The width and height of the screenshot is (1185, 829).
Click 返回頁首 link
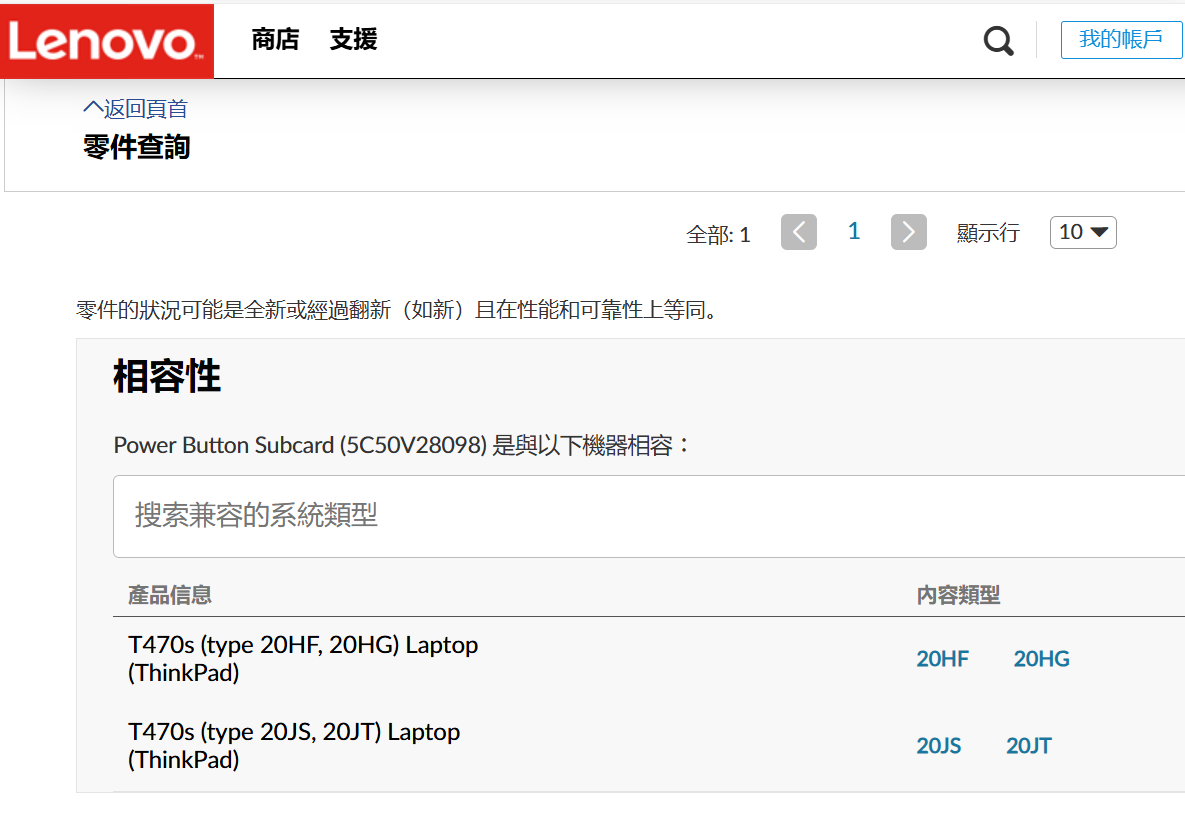point(135,109)
